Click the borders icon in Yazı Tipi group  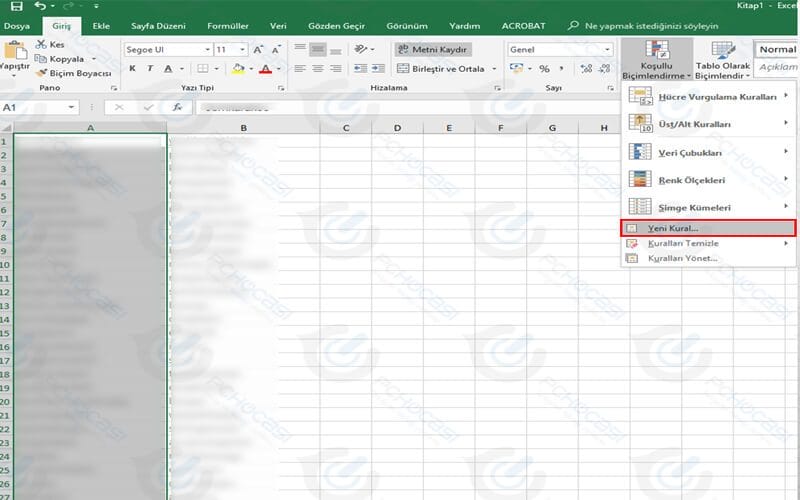pyautogui.click(x=203, y=69)
